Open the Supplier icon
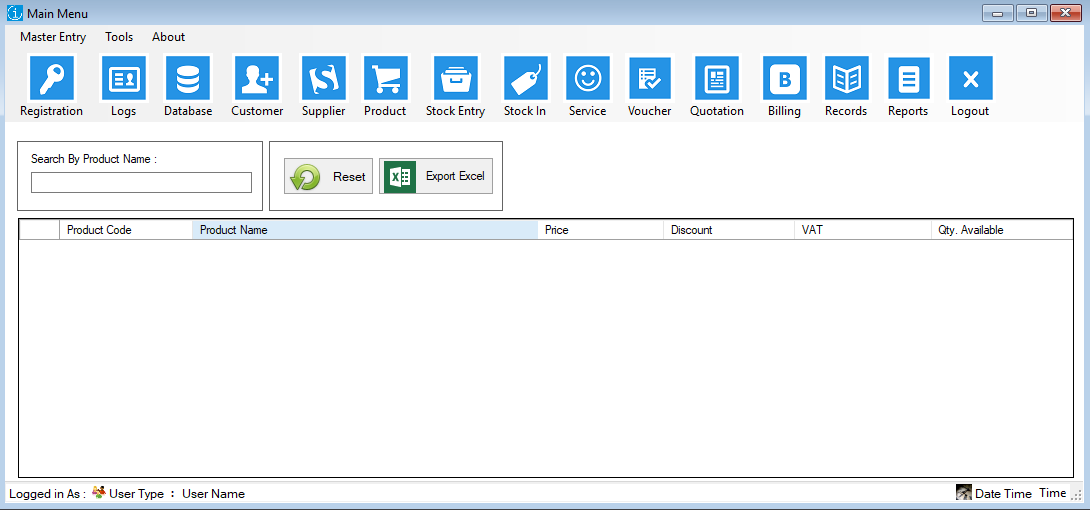 point(323,78)
